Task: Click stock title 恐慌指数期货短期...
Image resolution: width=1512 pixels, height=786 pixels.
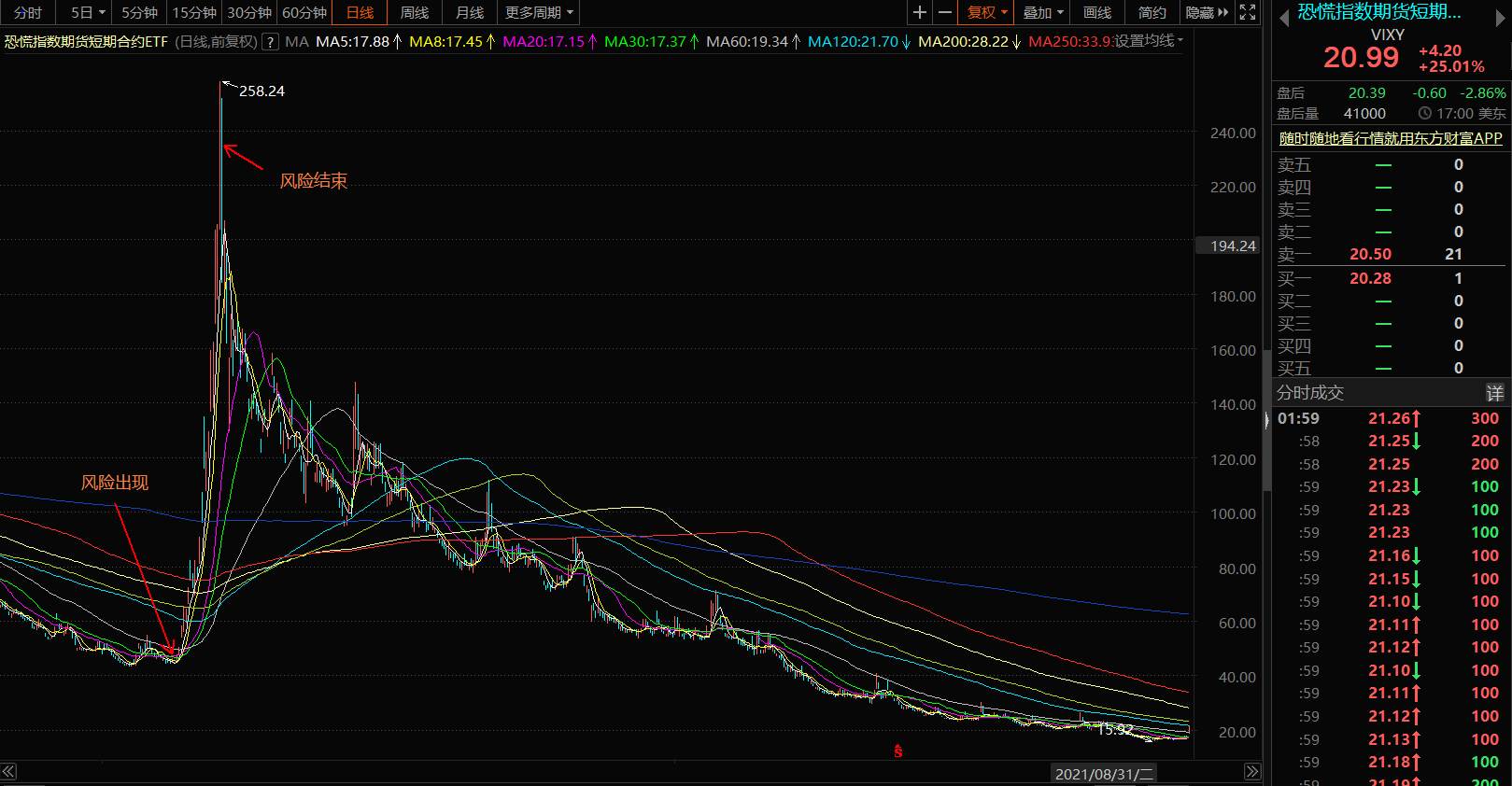Action: point(1379,12)
